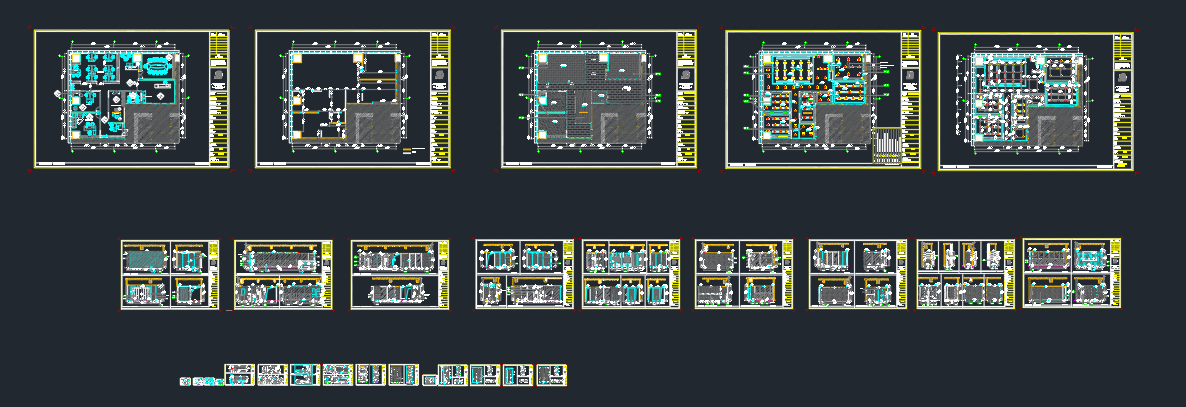Select the last small detail sheet in the bottom row

[552, 375]
